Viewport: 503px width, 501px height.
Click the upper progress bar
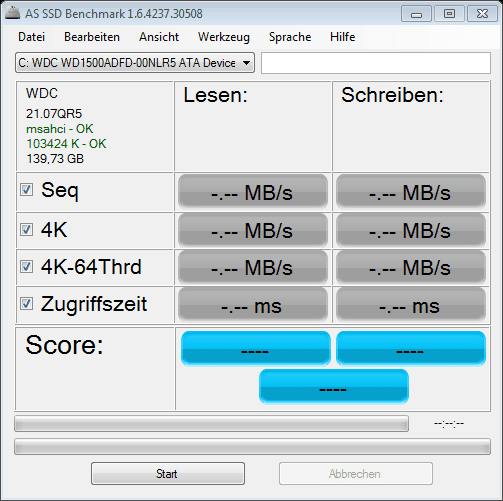click(x=211, y=424)
